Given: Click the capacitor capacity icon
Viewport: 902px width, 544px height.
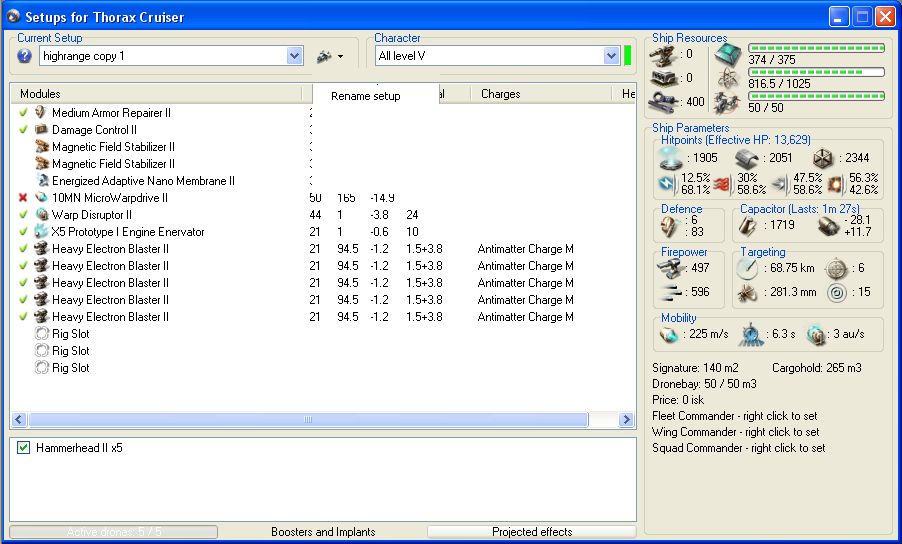Looking at the screenshot, I should (x=747, y=226).
